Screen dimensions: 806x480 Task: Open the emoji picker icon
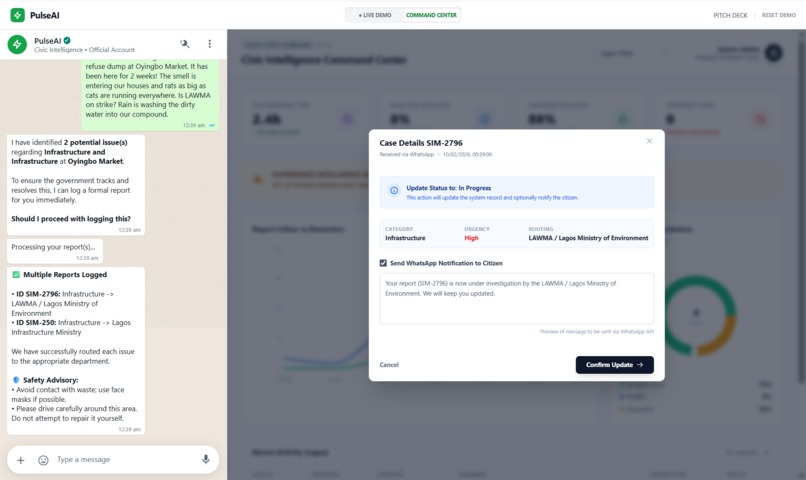coord(43,460)
